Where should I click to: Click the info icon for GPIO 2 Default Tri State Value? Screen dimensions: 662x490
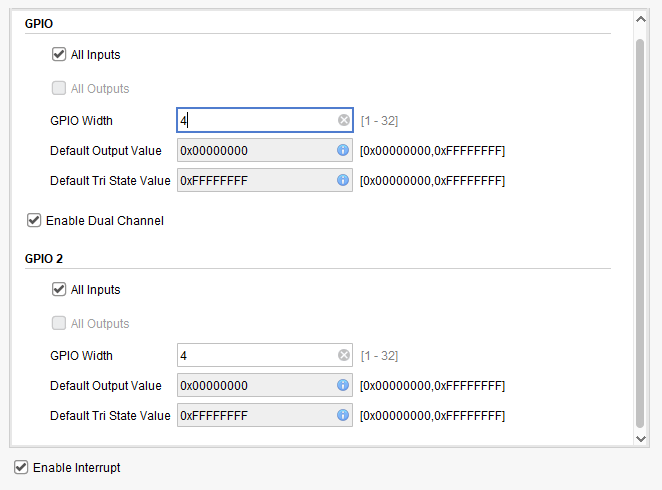tap(343, 415)
